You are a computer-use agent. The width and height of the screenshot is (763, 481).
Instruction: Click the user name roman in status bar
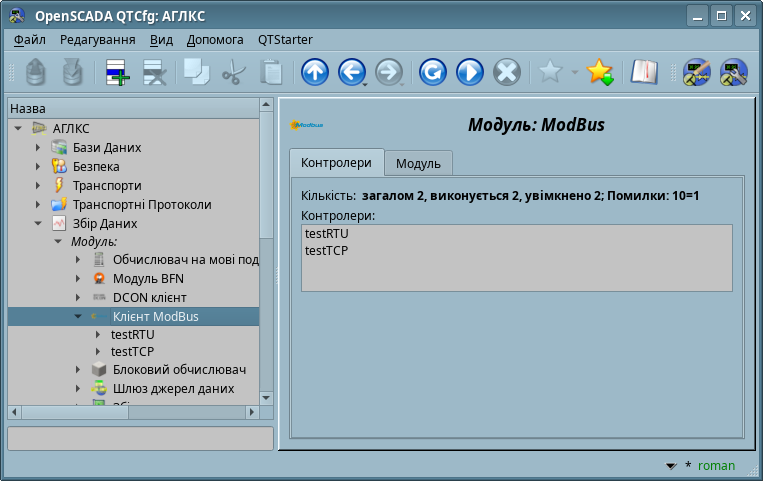(x=716, y=466)
